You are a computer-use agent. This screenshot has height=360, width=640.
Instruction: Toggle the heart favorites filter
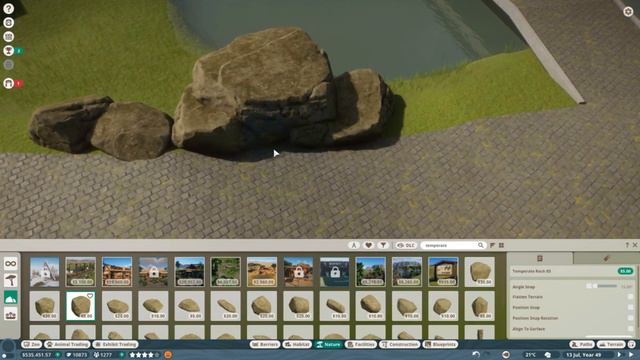click(x=369, y=245)
